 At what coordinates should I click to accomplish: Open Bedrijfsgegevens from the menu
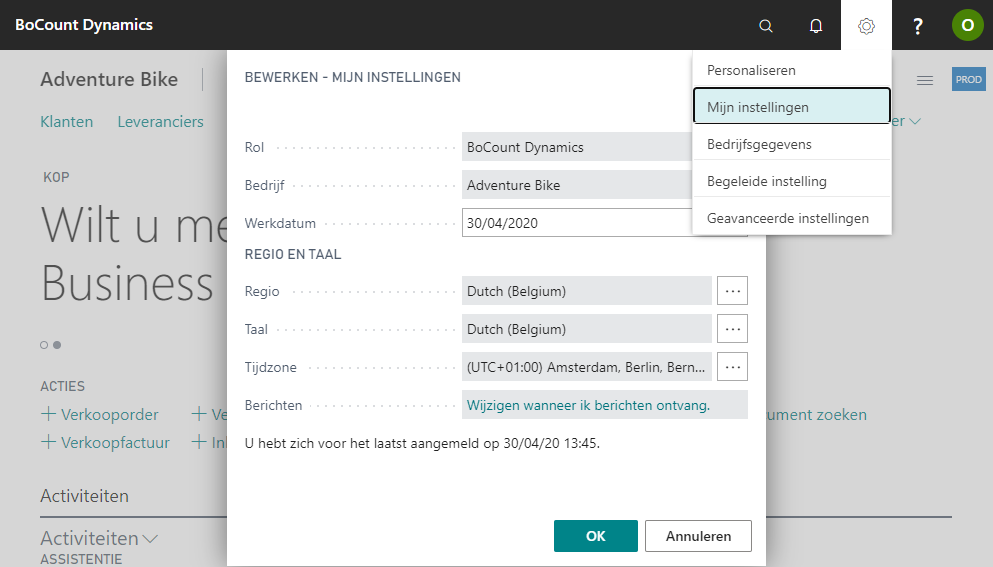click(x=792, y=144)
